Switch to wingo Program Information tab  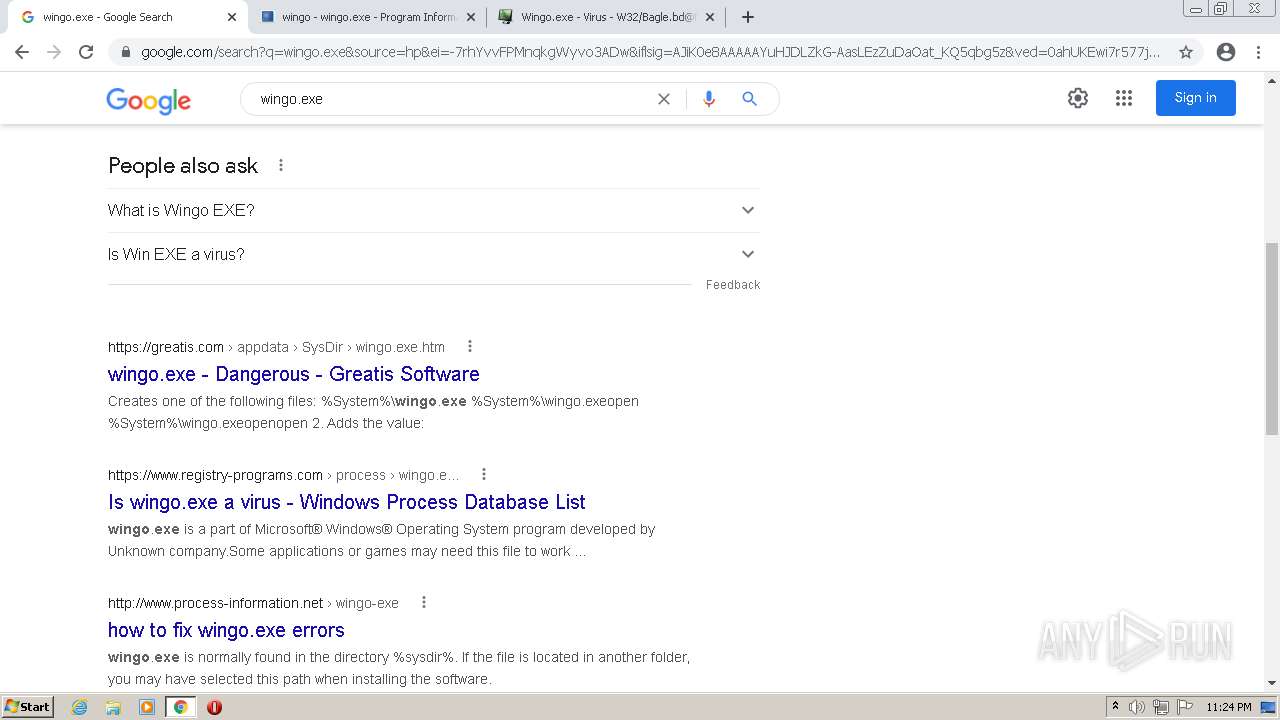367,17
